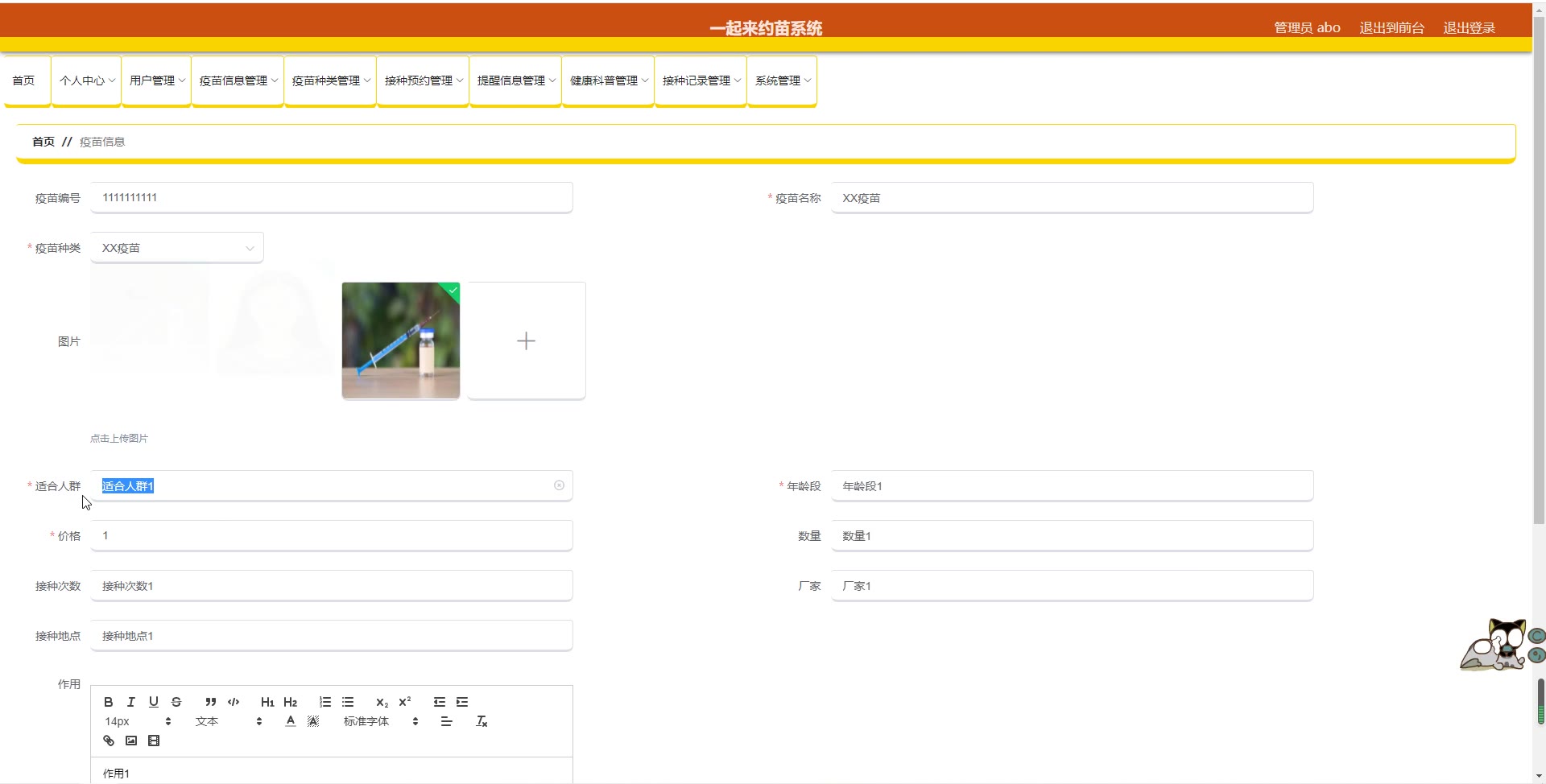1546x784 pixels.
Task: Click the 疫苗名称 input field
Action: click(1073, 197)
